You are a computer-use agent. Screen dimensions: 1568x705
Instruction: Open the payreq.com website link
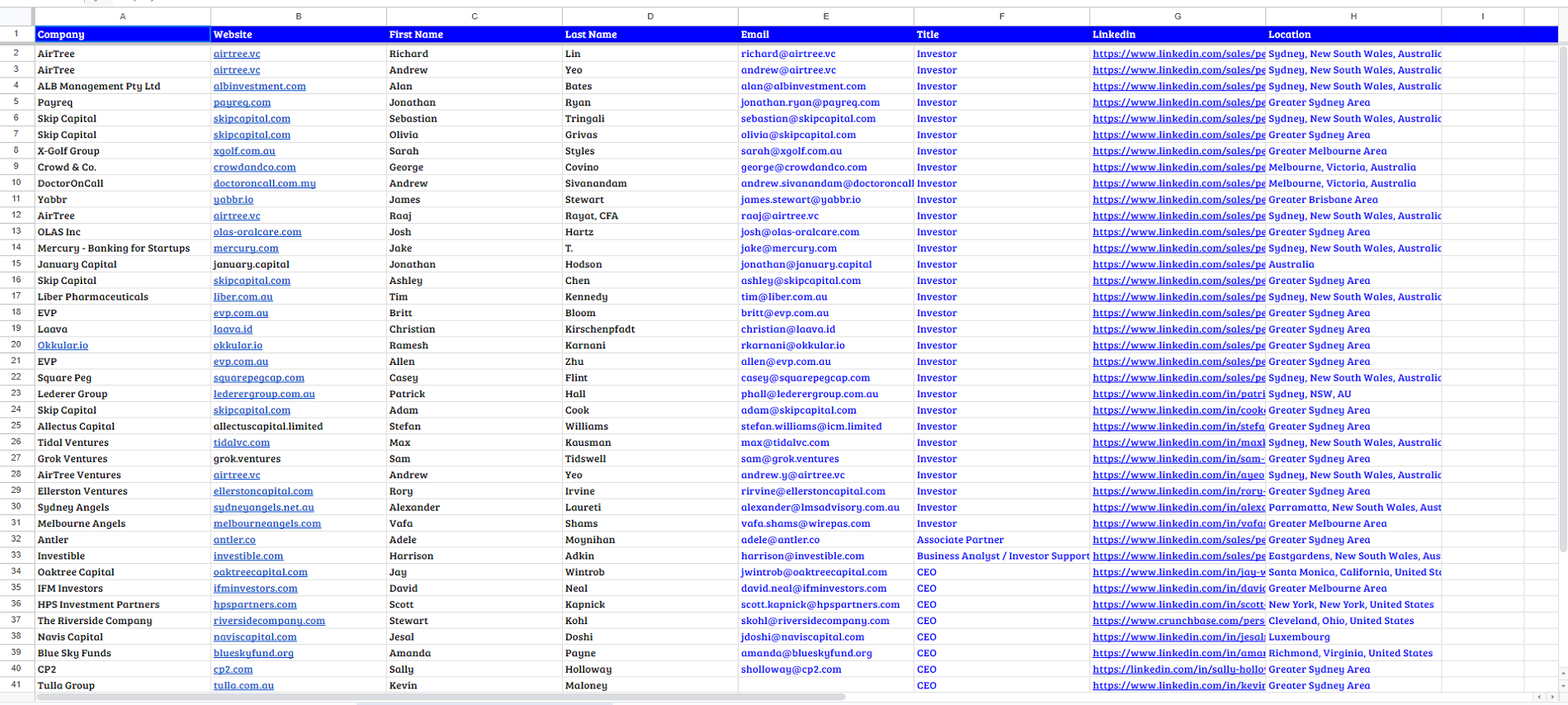242,102
